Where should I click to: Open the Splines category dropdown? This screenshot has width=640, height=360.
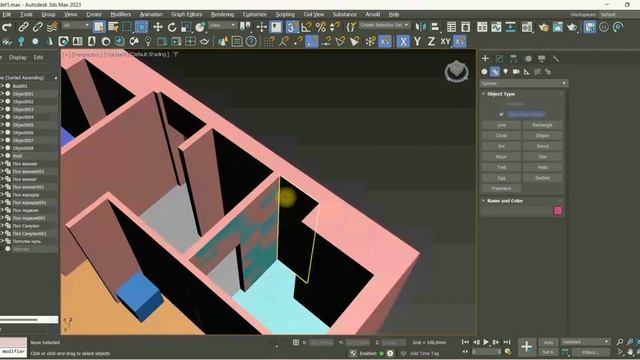pos(524,84)
